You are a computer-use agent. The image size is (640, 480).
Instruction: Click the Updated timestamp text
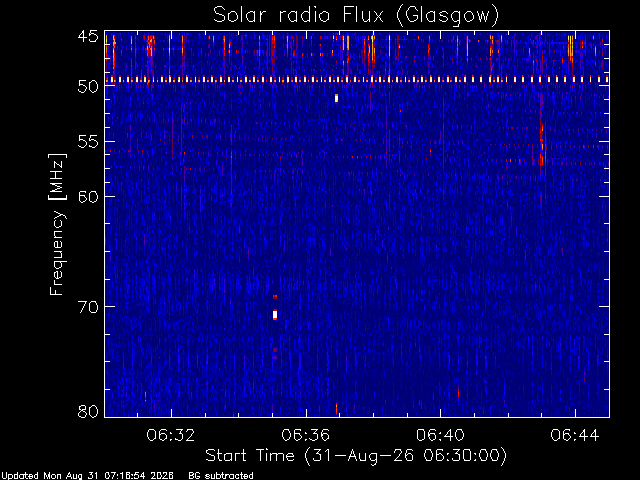click(x=87, y=476)
